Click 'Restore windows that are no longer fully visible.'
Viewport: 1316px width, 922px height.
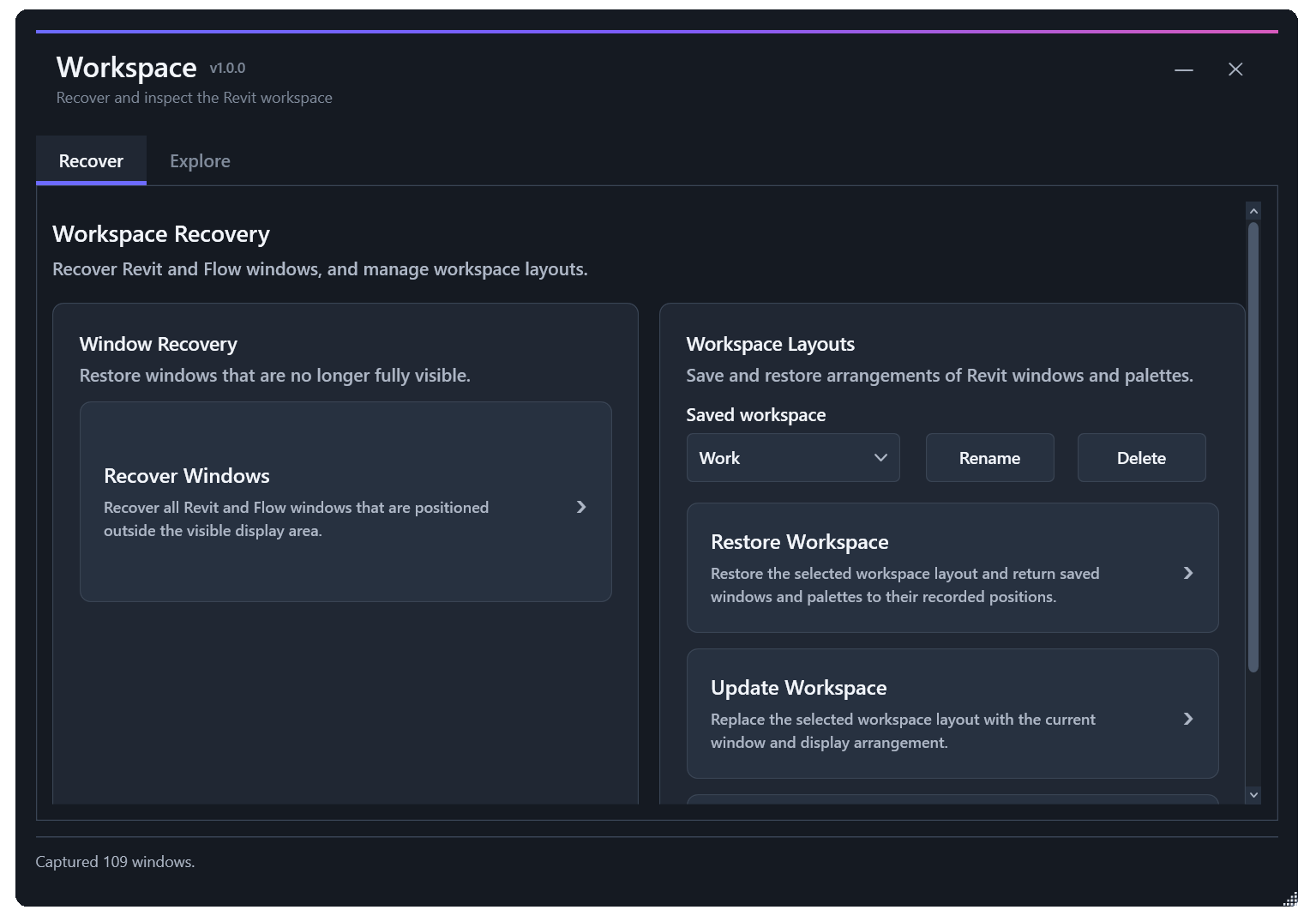point(275,375)
